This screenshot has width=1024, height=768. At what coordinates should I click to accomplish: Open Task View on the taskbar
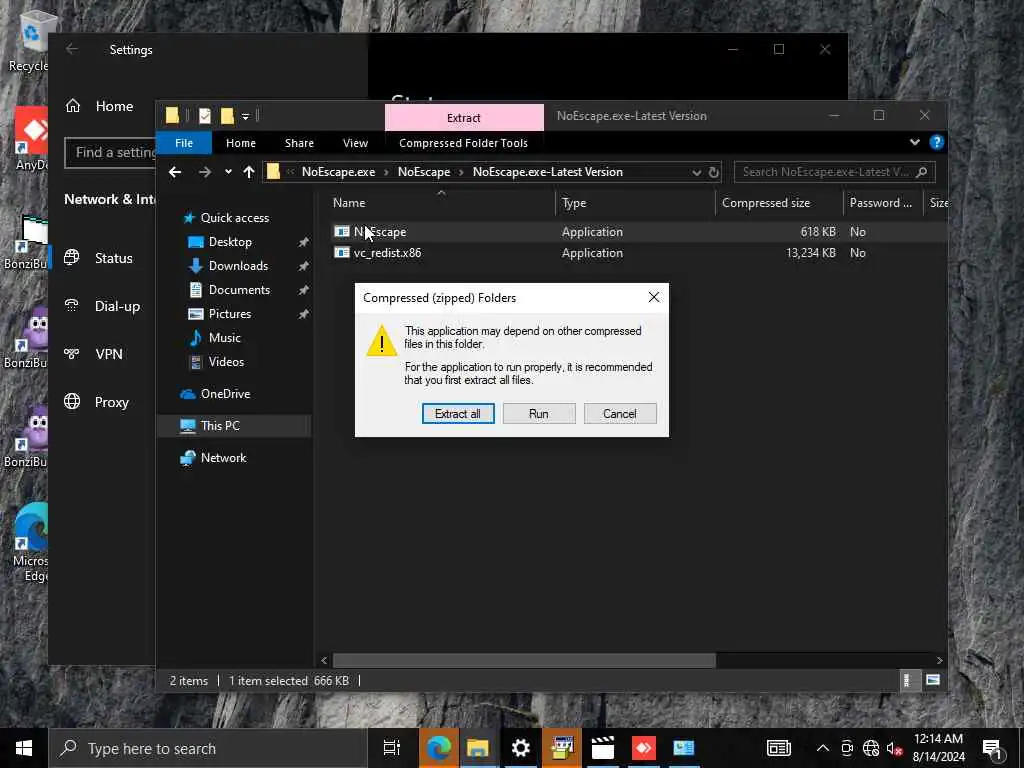392,748
